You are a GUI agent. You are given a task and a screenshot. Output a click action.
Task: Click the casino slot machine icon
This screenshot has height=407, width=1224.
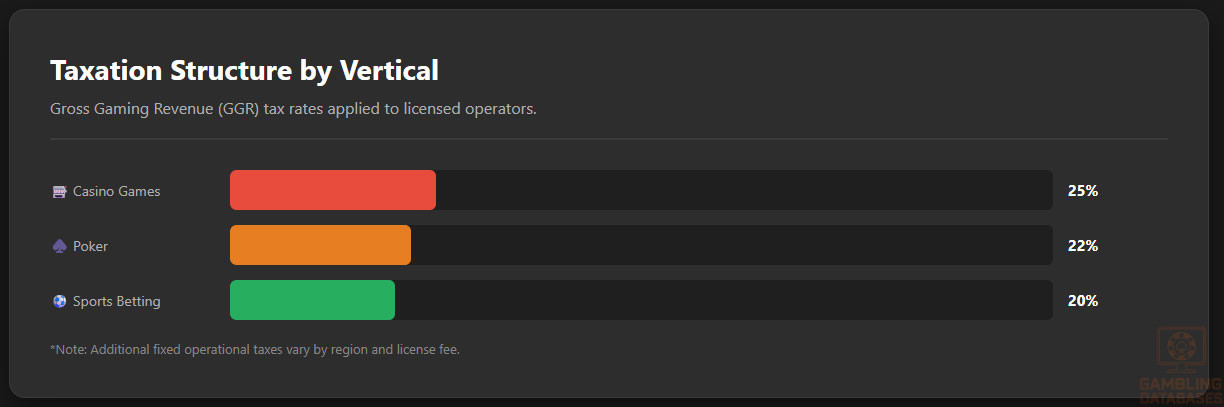point(59,191)
